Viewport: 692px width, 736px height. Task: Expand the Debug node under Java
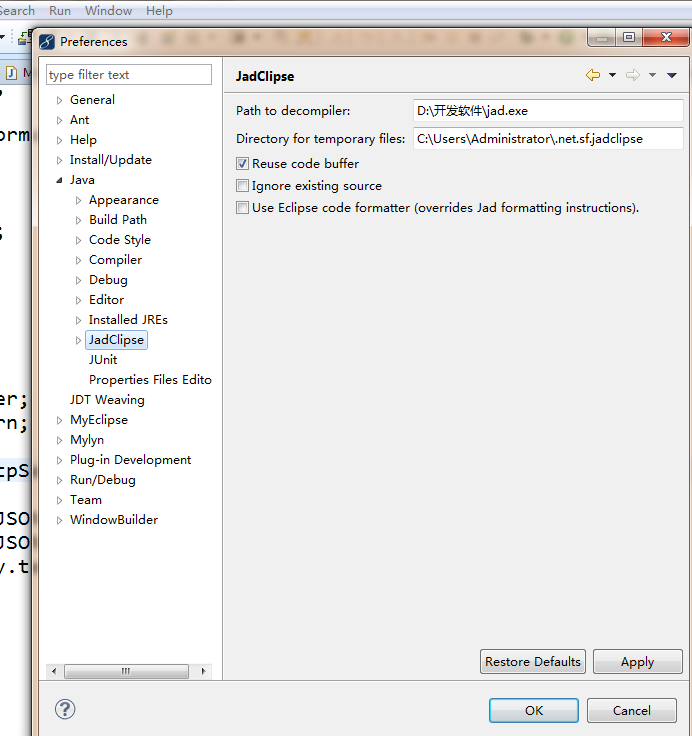pos(78,280)
